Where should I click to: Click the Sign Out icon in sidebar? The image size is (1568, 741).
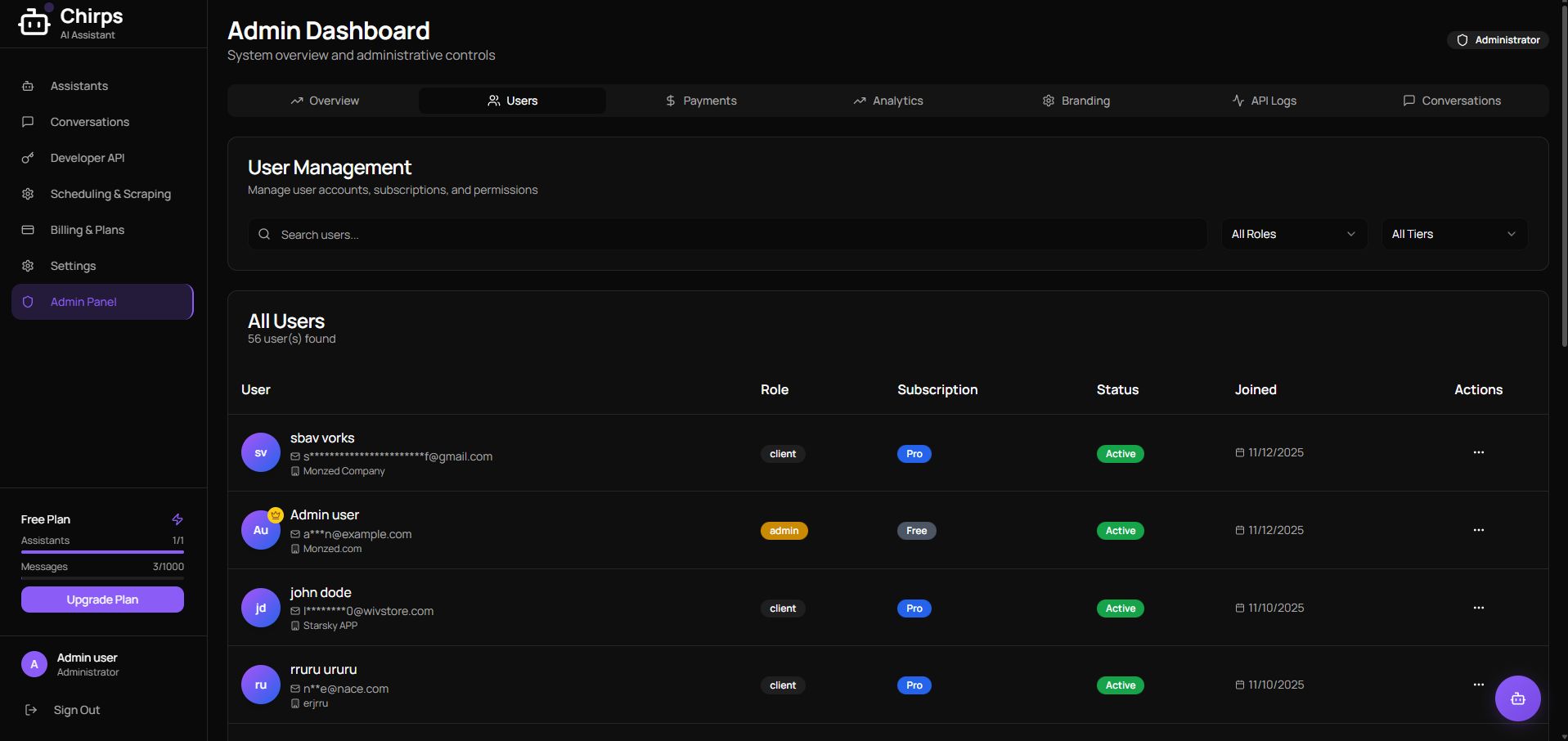tap(31, 710)
